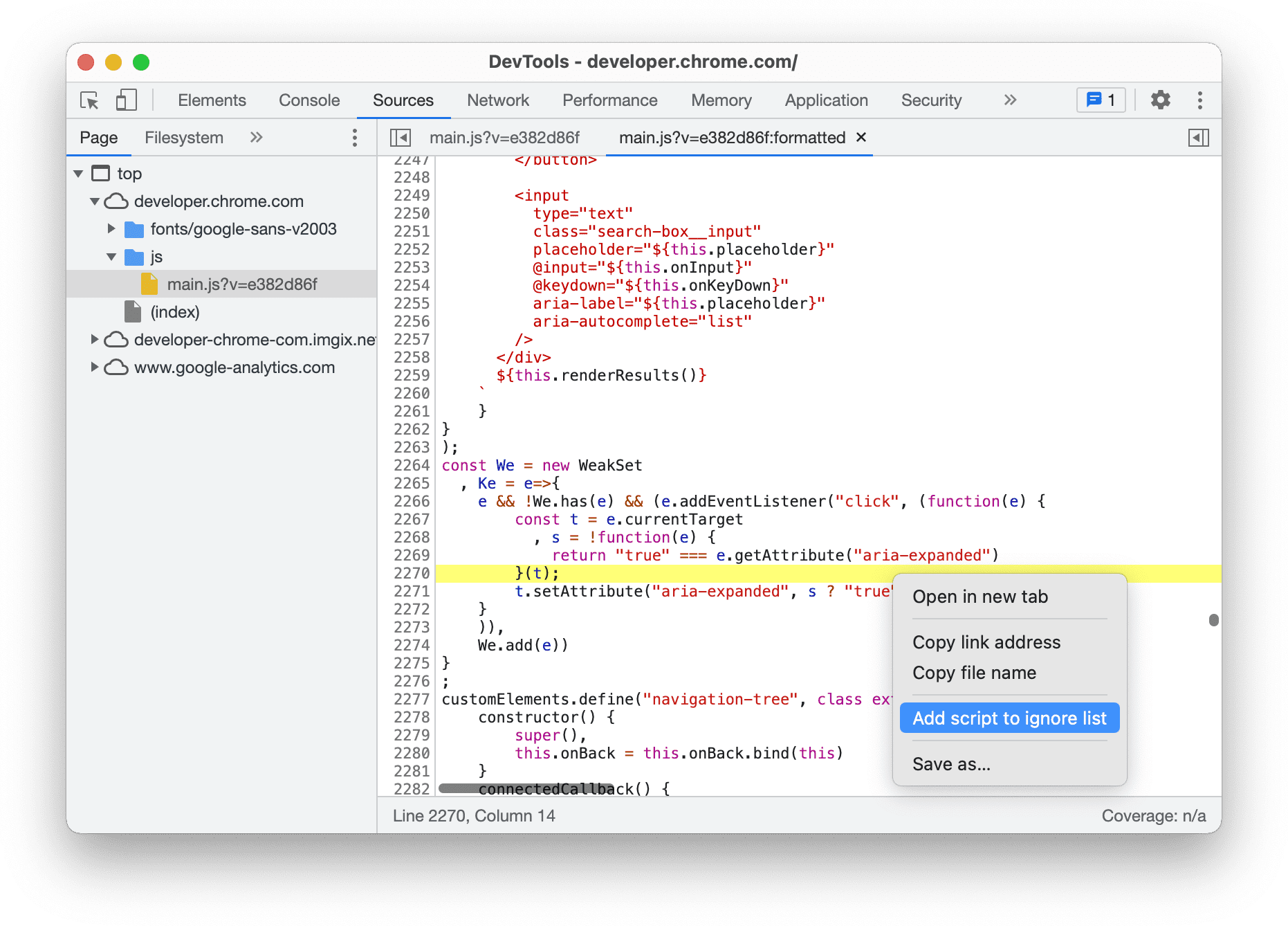Collapse the sources navigator sidebar

(400, 138)
